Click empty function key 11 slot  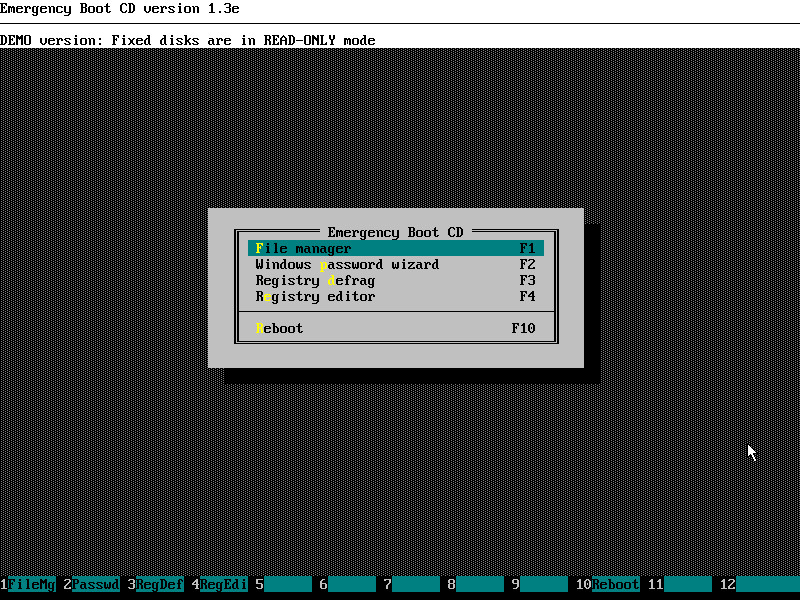tap(688, 584)
